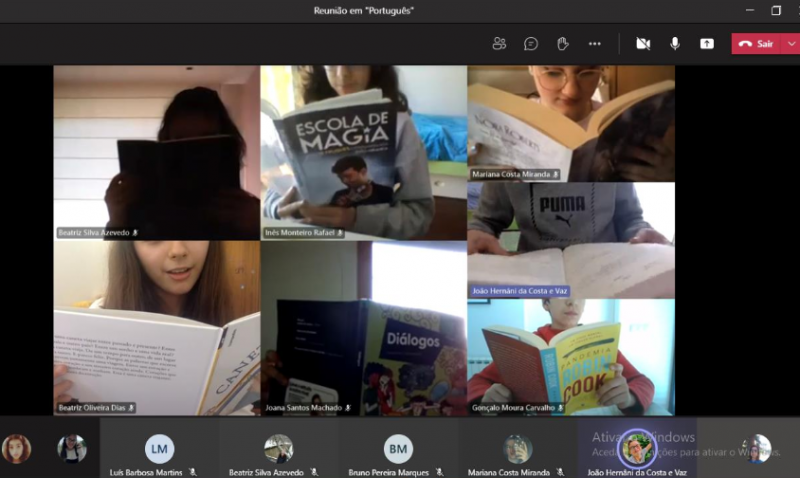
Task: Click João Hernâni da Costa e Vaz avatar
Action: [x=636, y=449]
